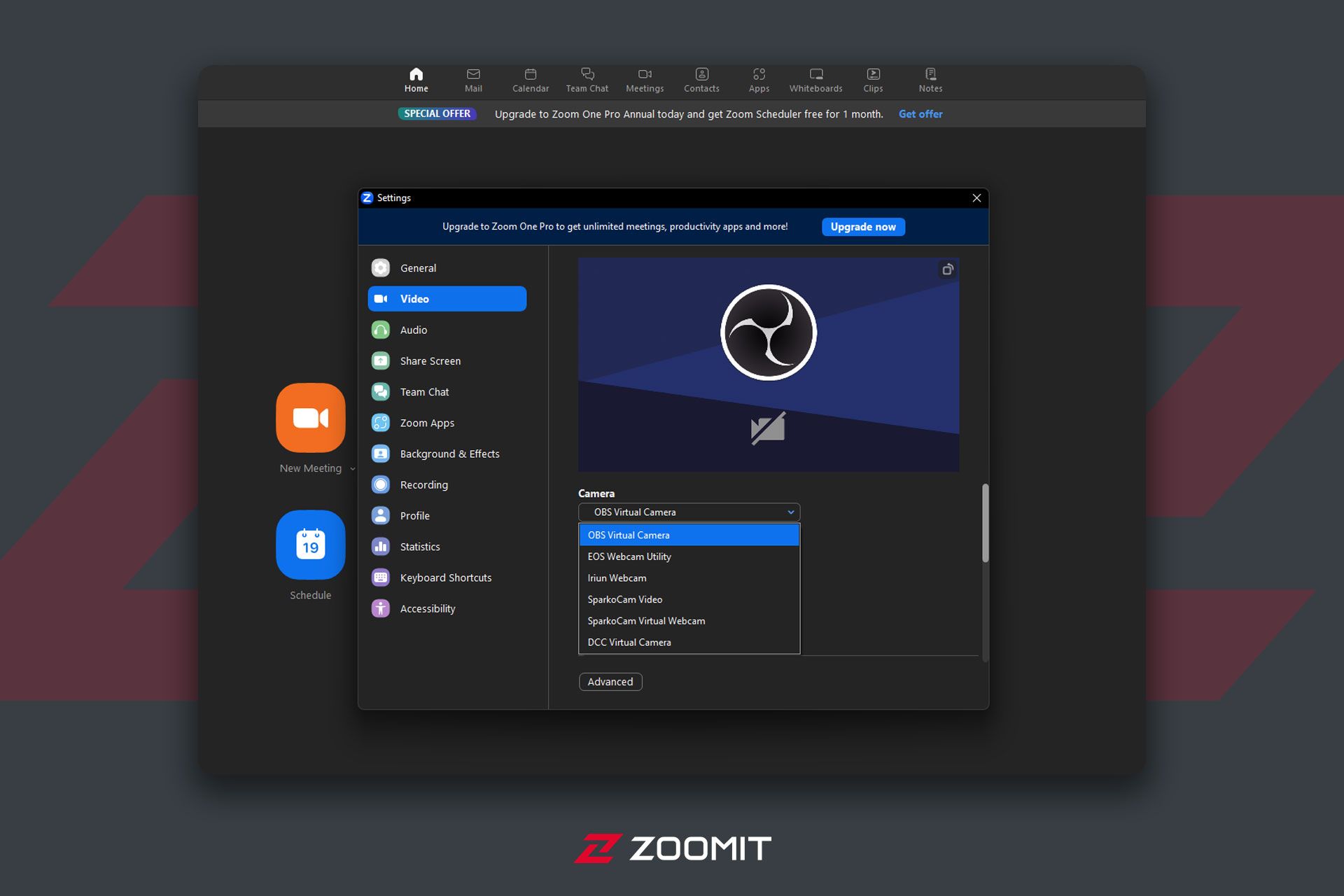Screen dimensions: 1344x896
Task: Open the Notes tab
Action: pyautogui.click(x=930, y=80)
